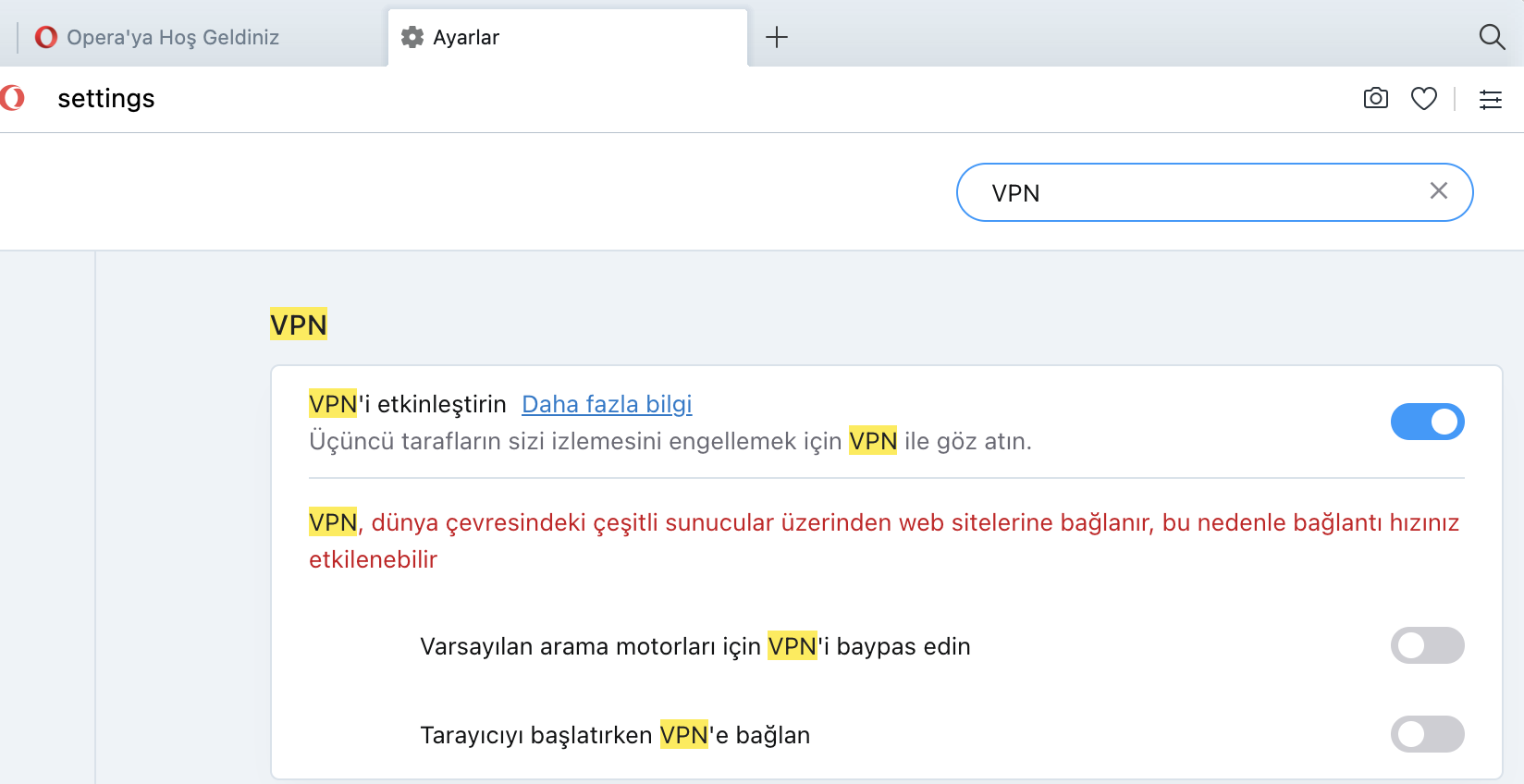Open the Easy Setup sliders icon
Image resolution: width=1524 pixels, height=784 pixels.
point(1491,99)
